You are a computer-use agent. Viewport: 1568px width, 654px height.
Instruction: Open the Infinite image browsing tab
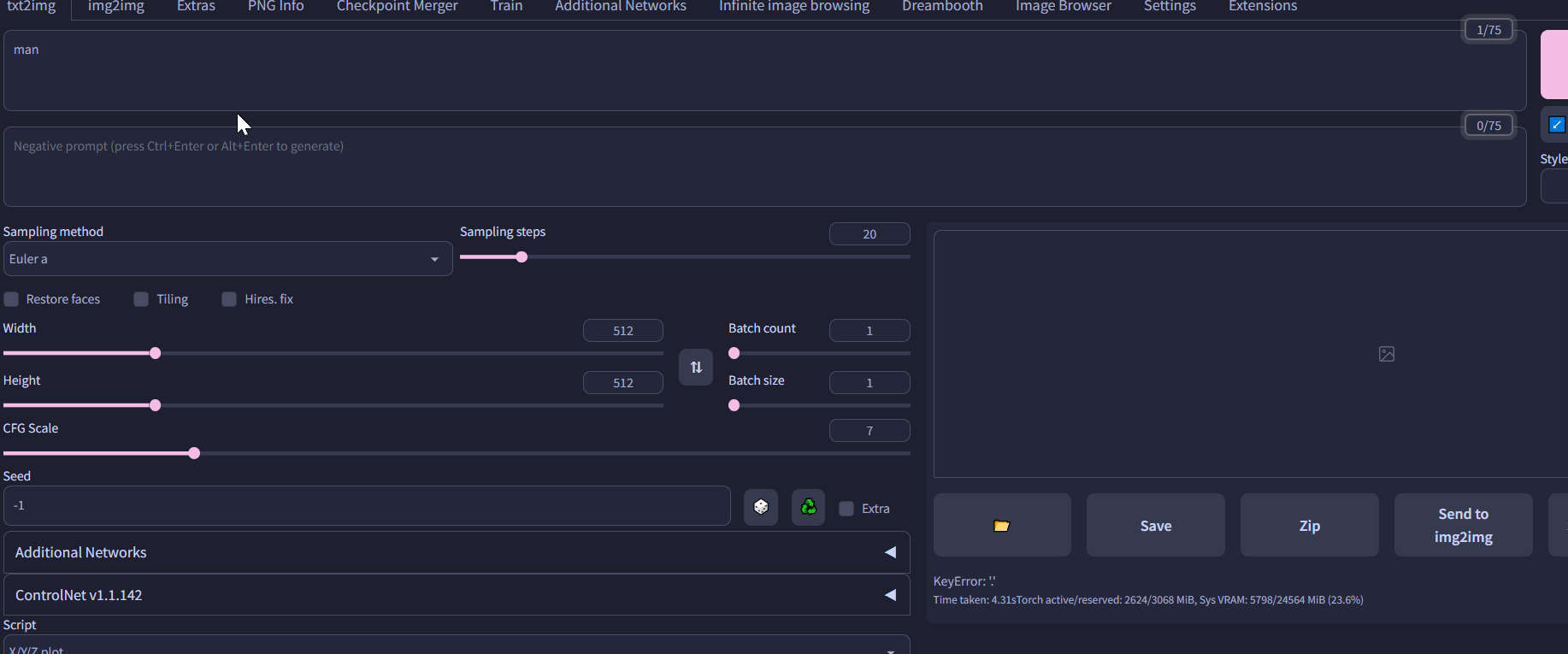794,7
